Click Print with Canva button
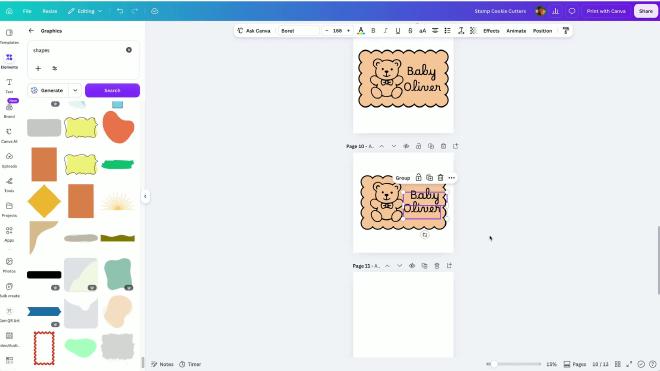 (606, 11)
